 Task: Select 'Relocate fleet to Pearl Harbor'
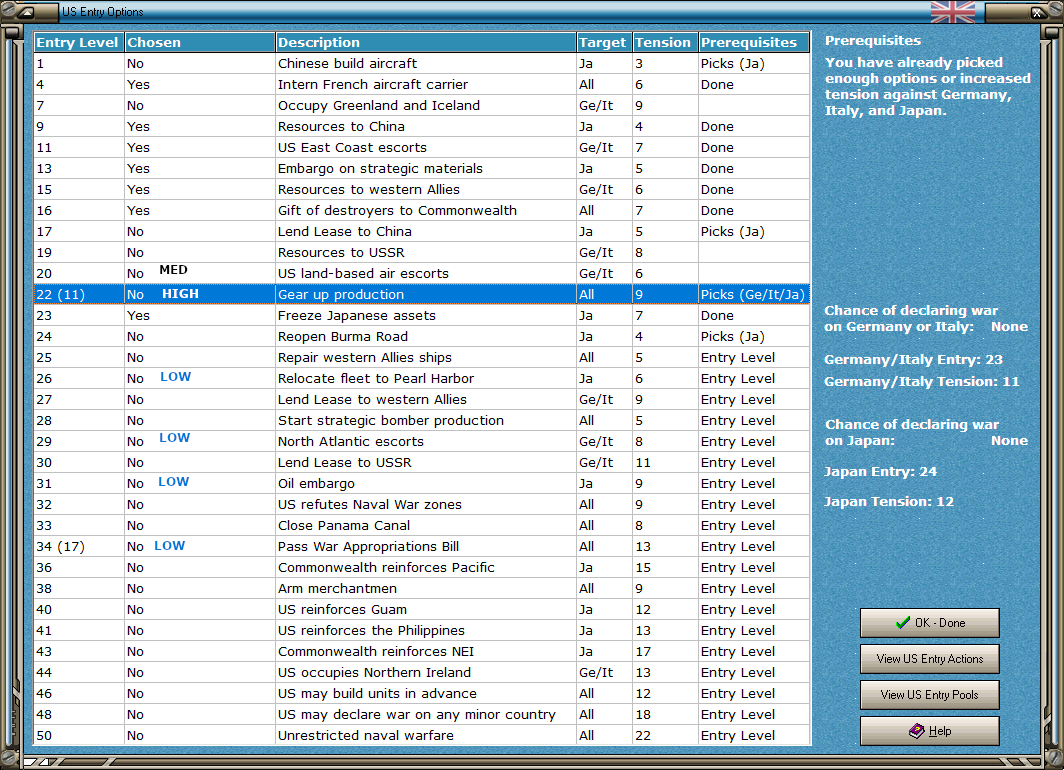point(422,379)
